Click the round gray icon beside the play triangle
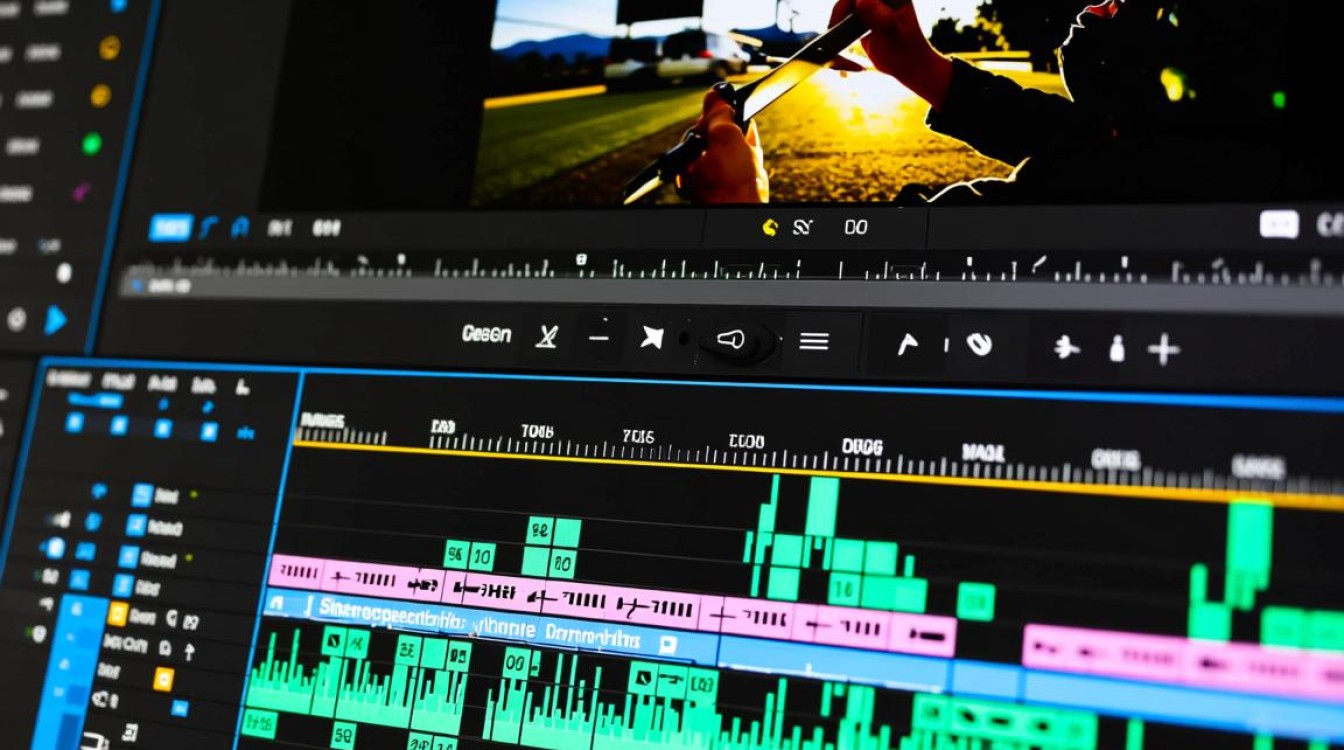 16,319
